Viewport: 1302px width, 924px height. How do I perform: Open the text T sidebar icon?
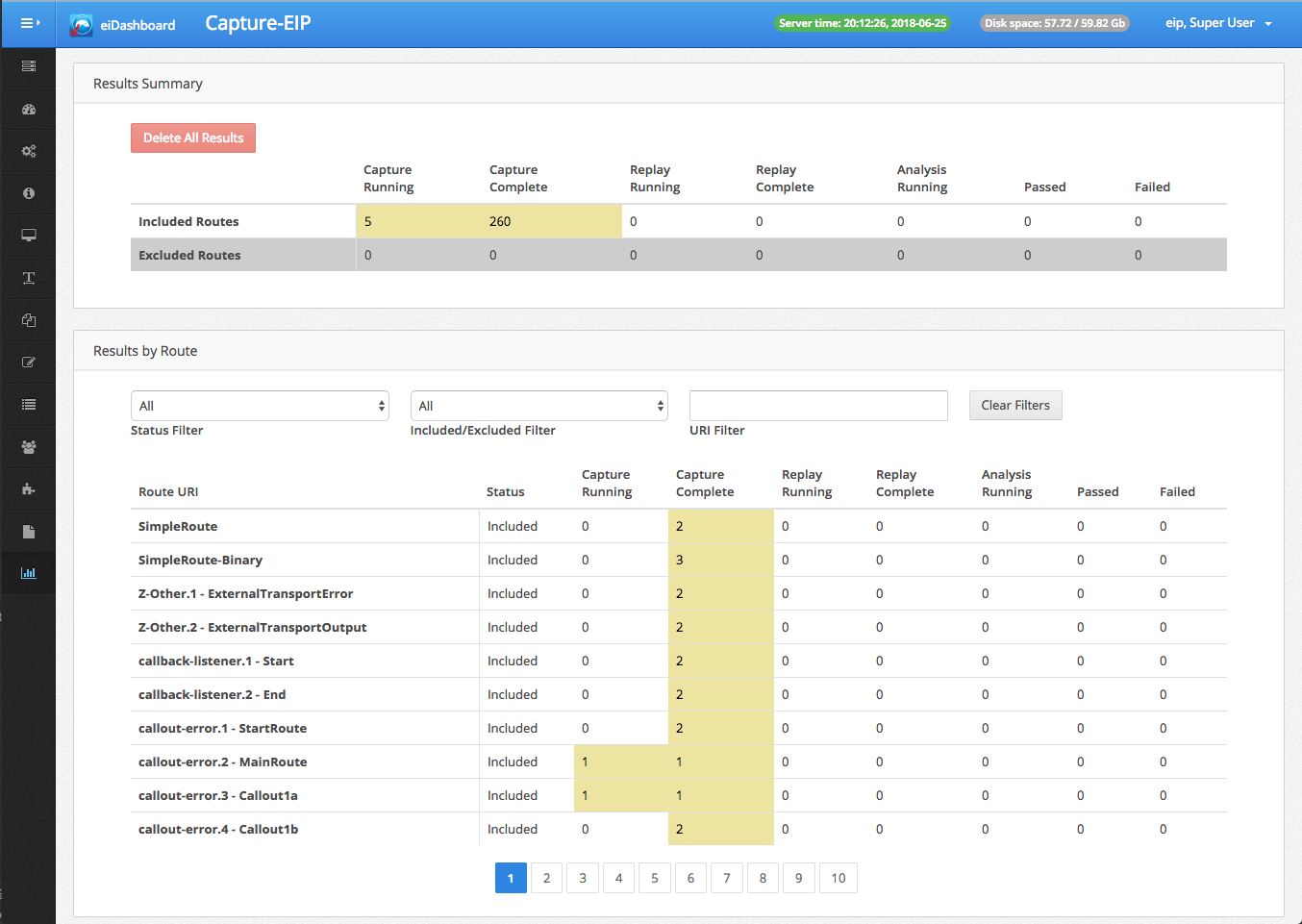(x=29, y=278)
